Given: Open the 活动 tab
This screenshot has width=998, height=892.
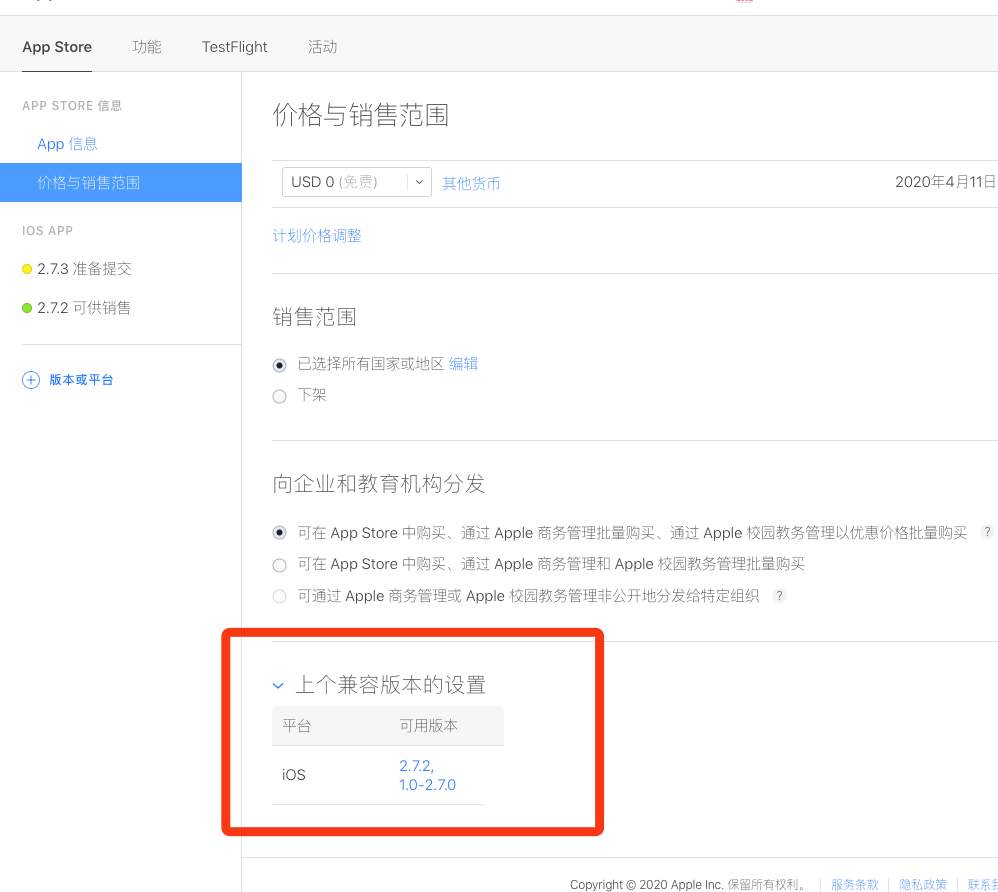Looking at the screenshot, I should pyautogui.click(x=323, y=46).
